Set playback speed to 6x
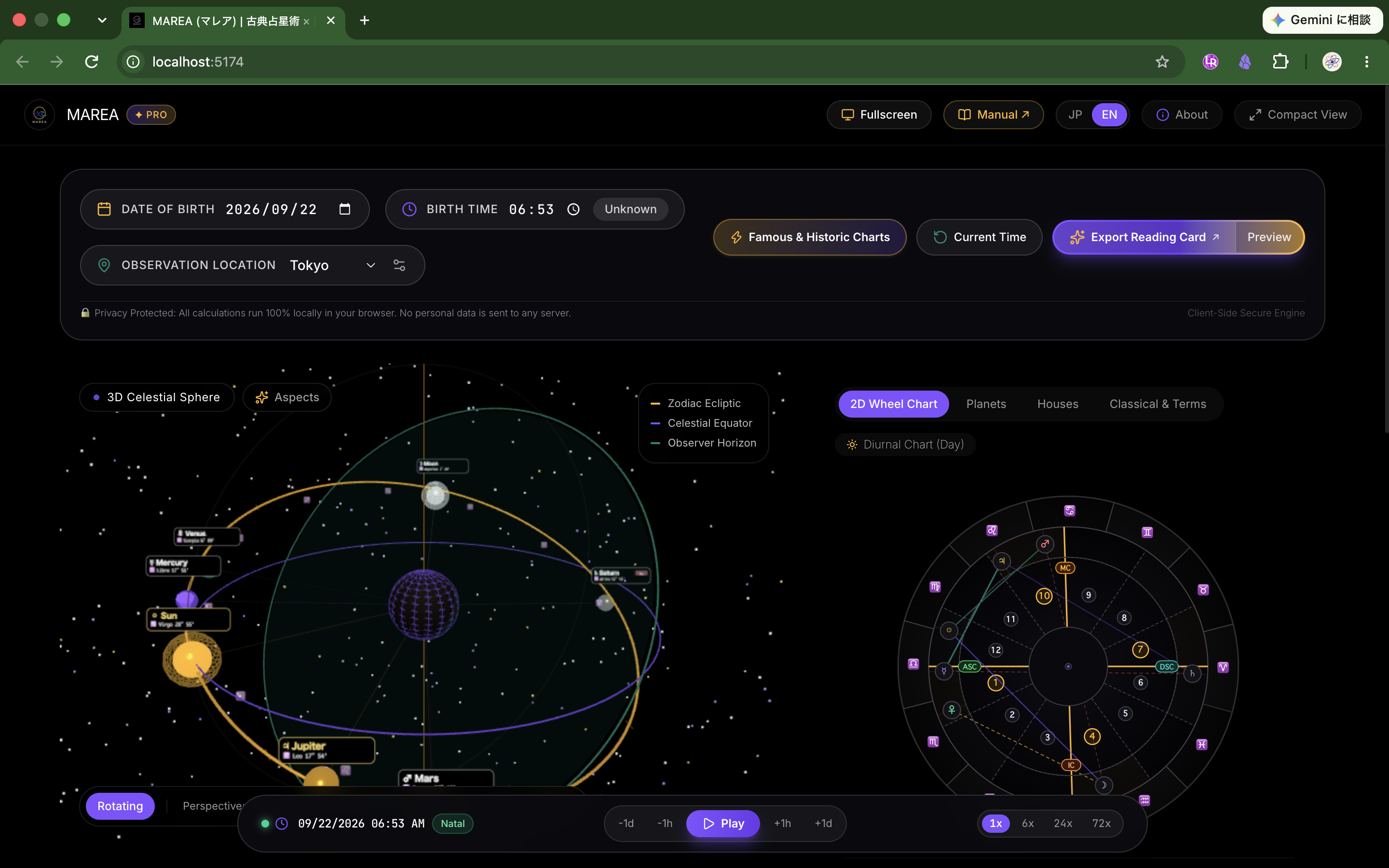 pyautogui.click(x=1027, y=823)
